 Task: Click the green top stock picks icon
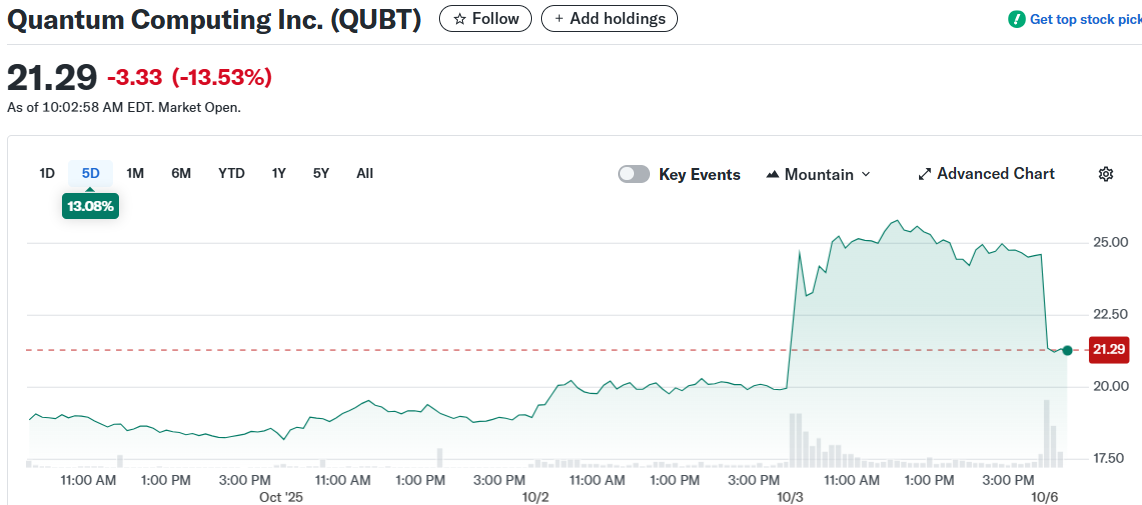(x=1017, y=19)
